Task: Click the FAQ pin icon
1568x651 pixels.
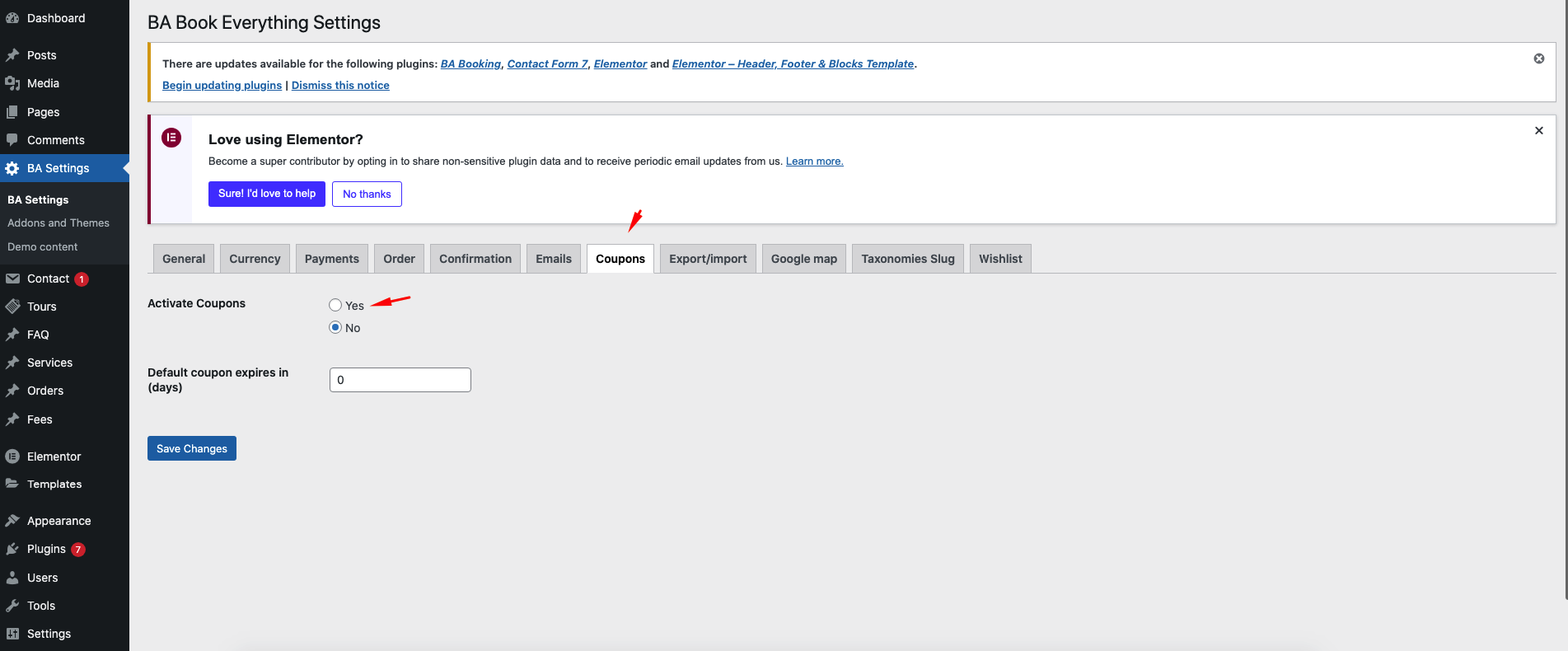Action: click(12, 335)
